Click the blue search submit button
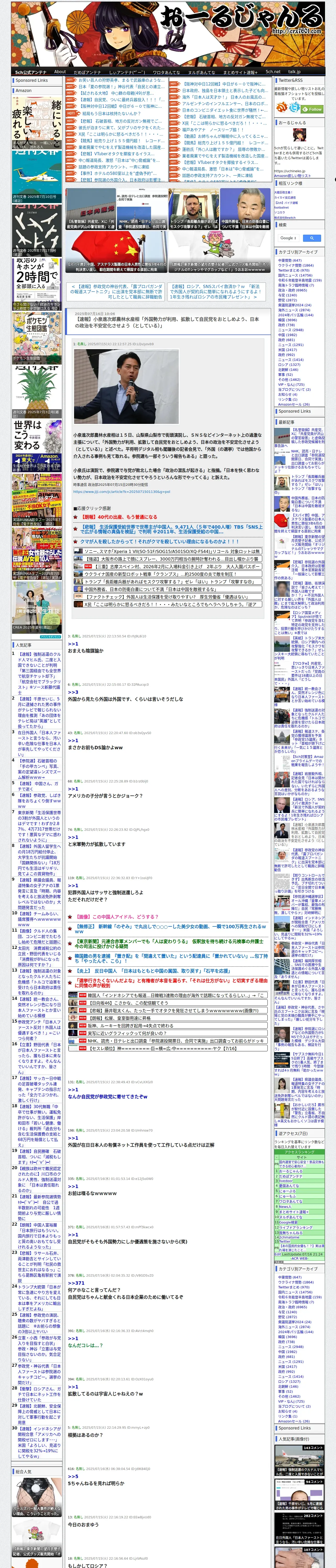The image size is (336, 1568). click(x=312, y=238)
